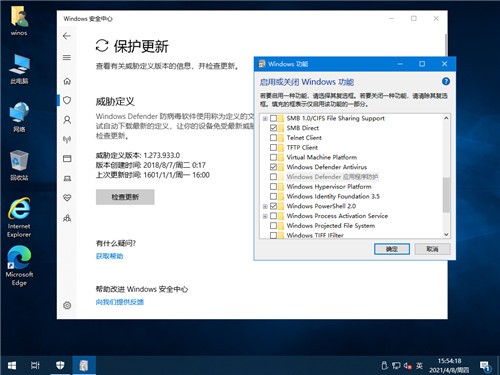
Task: Expand the Windows PowerShell 2.0 node
Action: [265, 206]
